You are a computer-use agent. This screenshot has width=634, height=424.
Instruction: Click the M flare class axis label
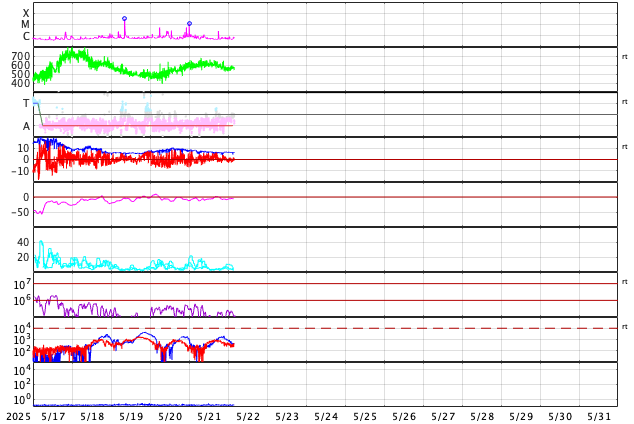coord(25,25)
